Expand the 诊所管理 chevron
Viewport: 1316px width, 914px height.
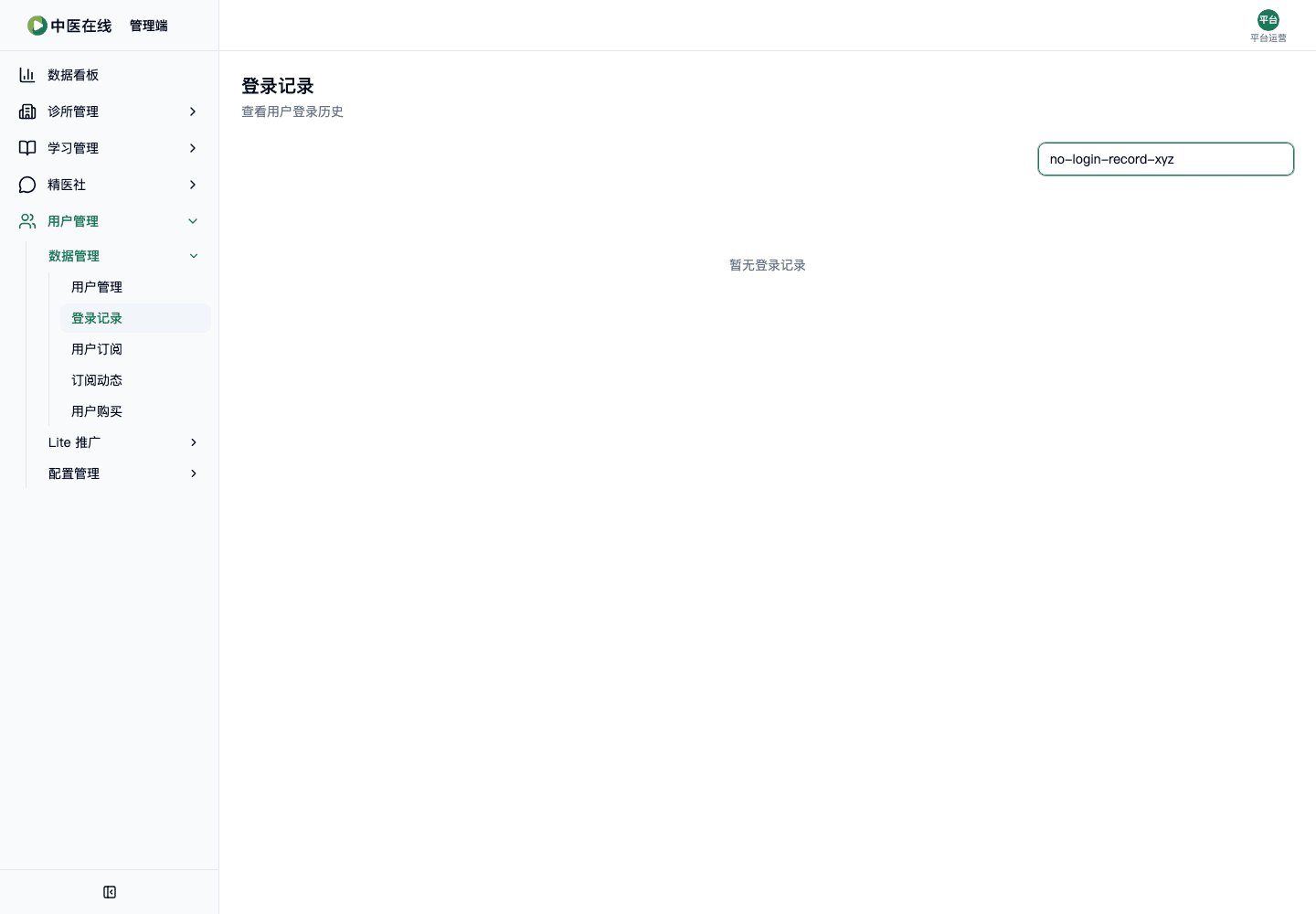[x=193, y=112]
